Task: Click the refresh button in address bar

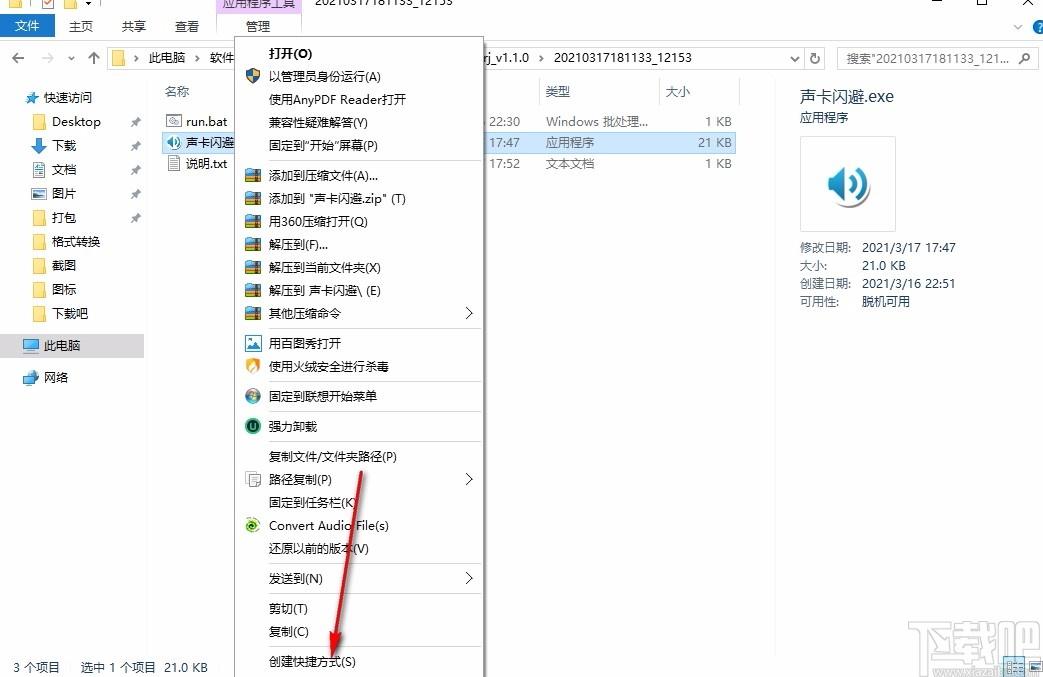Action: click(815, 58)
